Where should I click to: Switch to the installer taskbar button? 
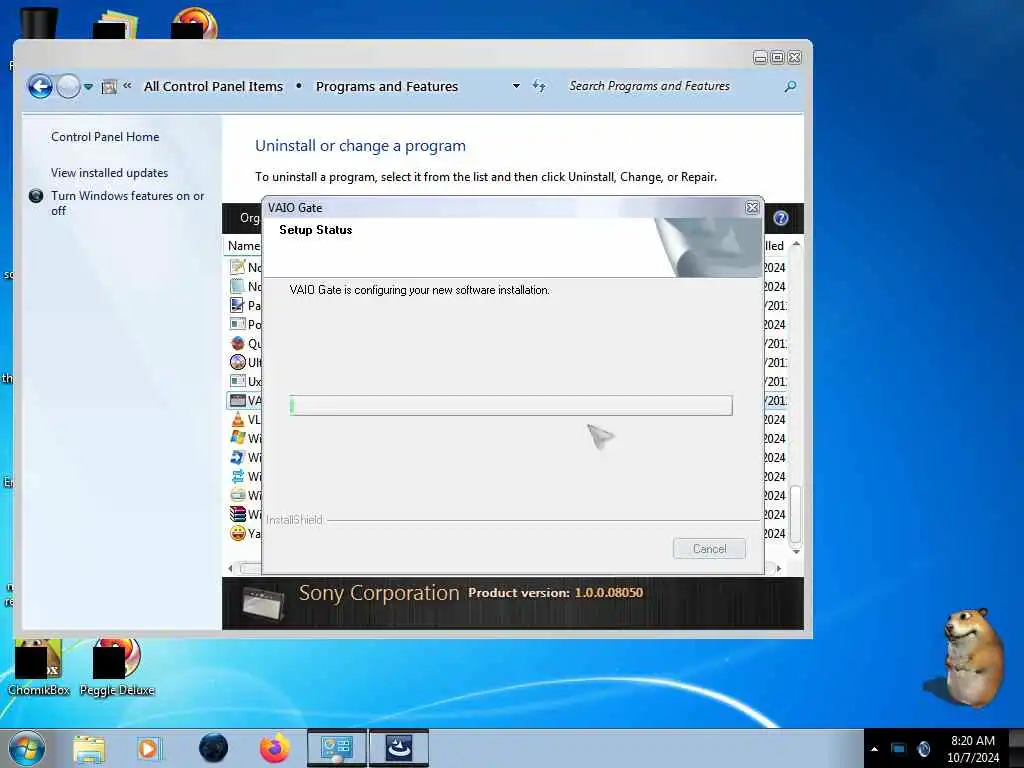coord(398,748)
